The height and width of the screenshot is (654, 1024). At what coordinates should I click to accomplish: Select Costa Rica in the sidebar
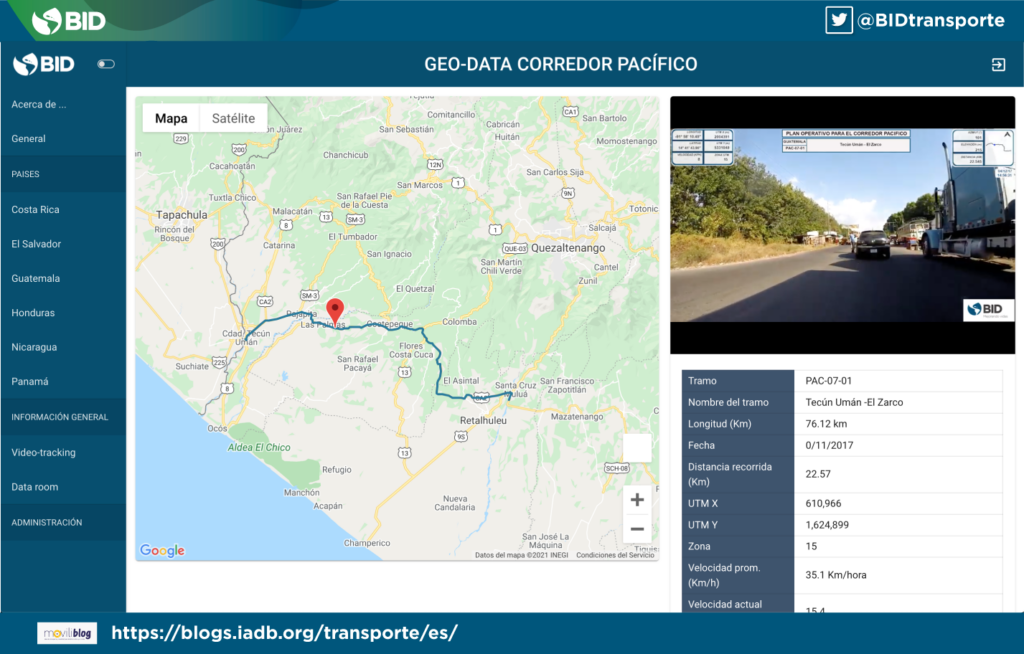36,209
